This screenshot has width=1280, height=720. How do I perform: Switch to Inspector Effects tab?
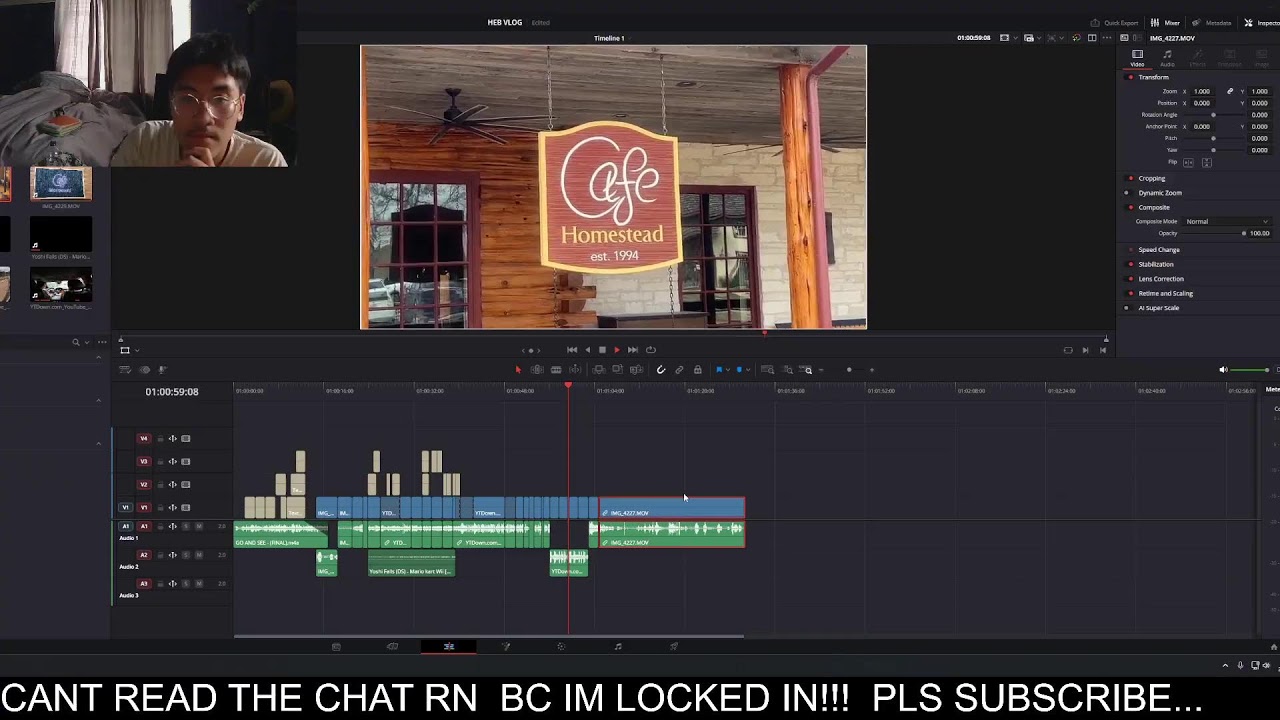coord(1198,58)
